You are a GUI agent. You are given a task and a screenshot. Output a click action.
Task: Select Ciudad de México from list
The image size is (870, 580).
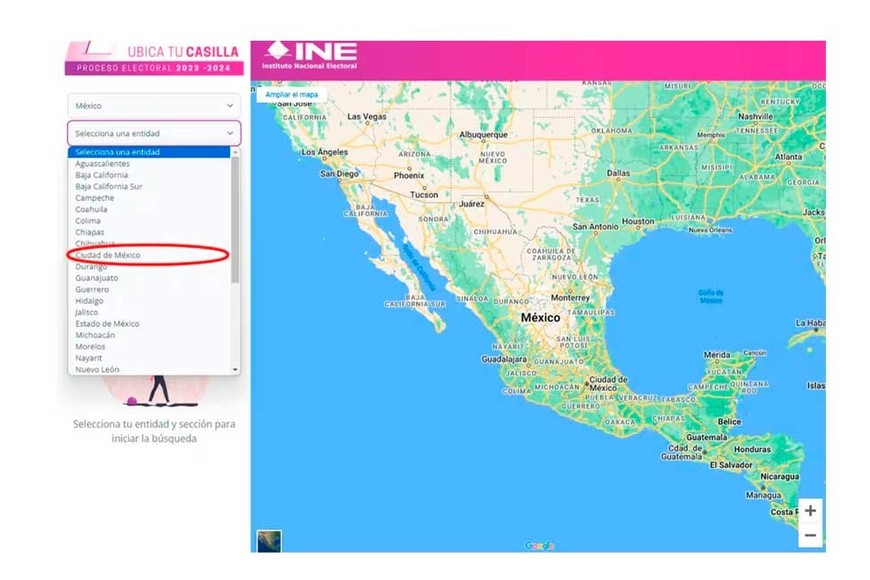108,255
